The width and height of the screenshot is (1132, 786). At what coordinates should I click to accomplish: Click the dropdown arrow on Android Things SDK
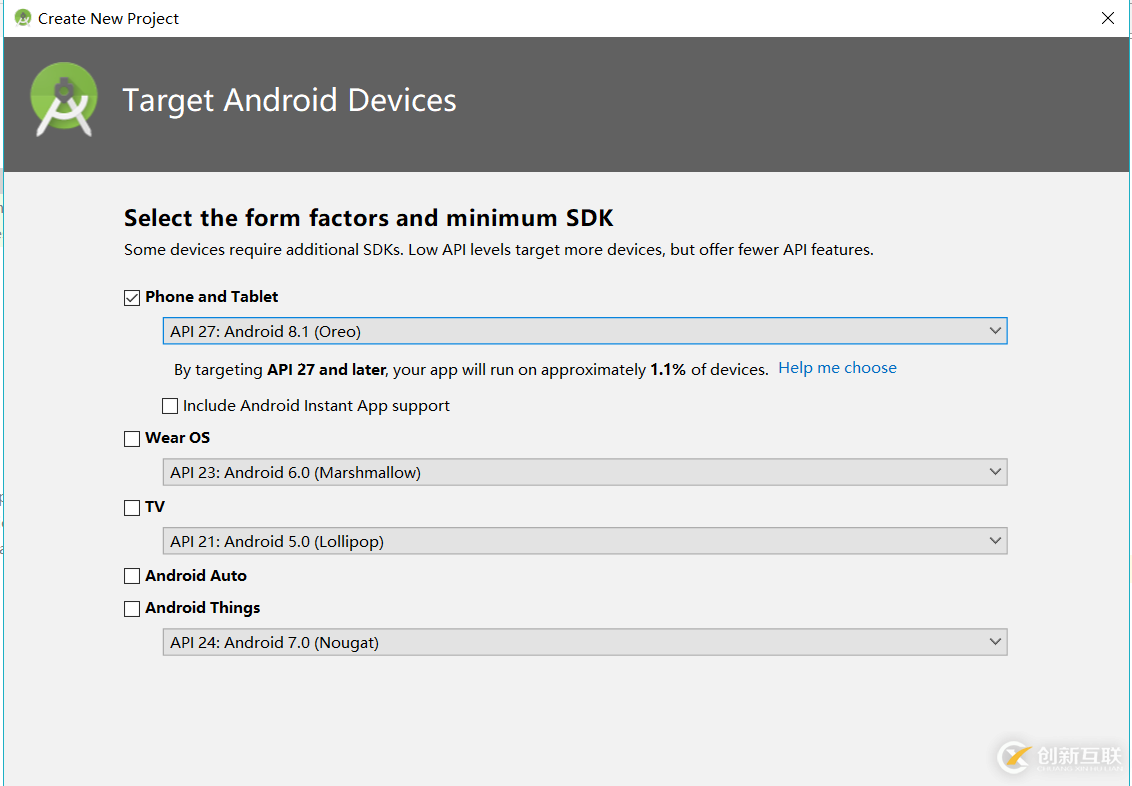[x=995, y=641]
